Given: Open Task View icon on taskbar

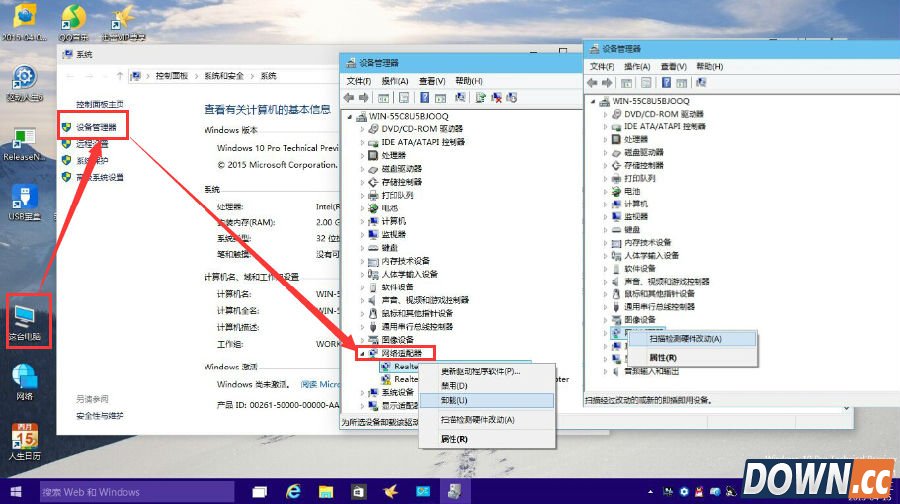Looking at the screenshot, I should point(259,492).
